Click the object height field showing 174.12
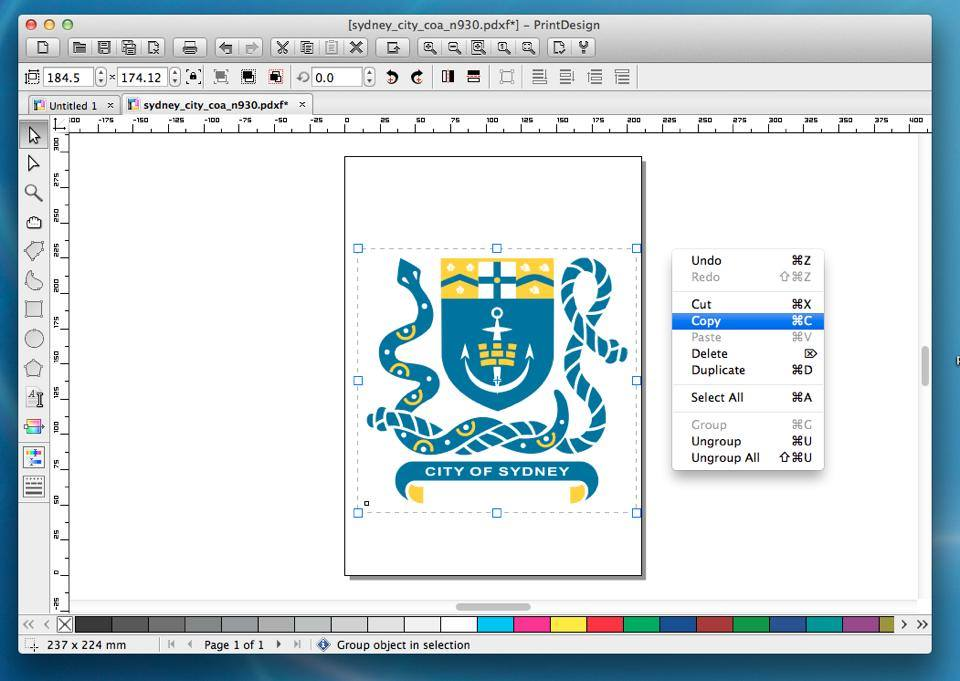Image resolution: width=960 pixels, height=681 pixels. (x=142, y=77)
